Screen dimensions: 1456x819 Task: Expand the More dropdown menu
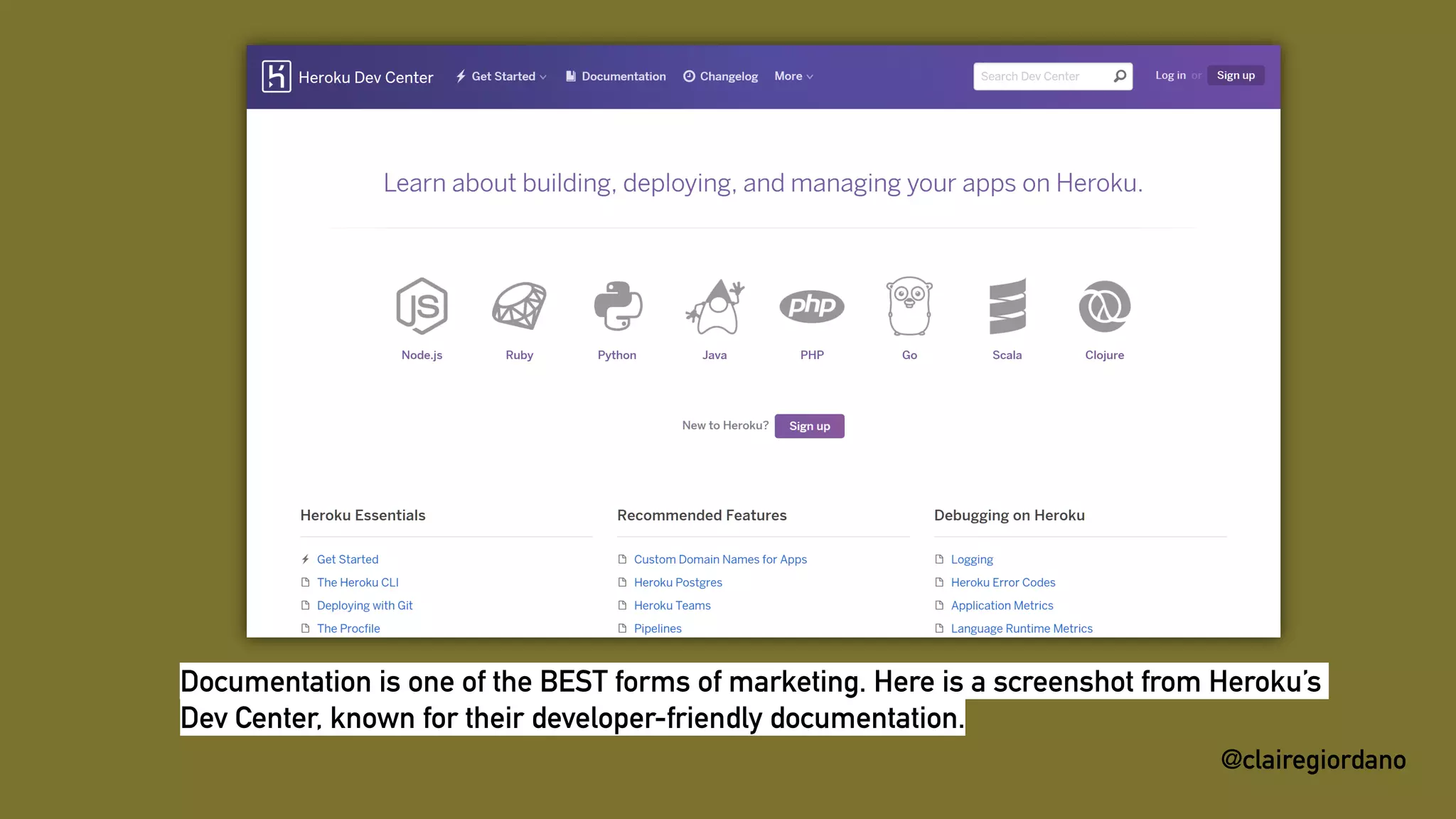point(793,76)
